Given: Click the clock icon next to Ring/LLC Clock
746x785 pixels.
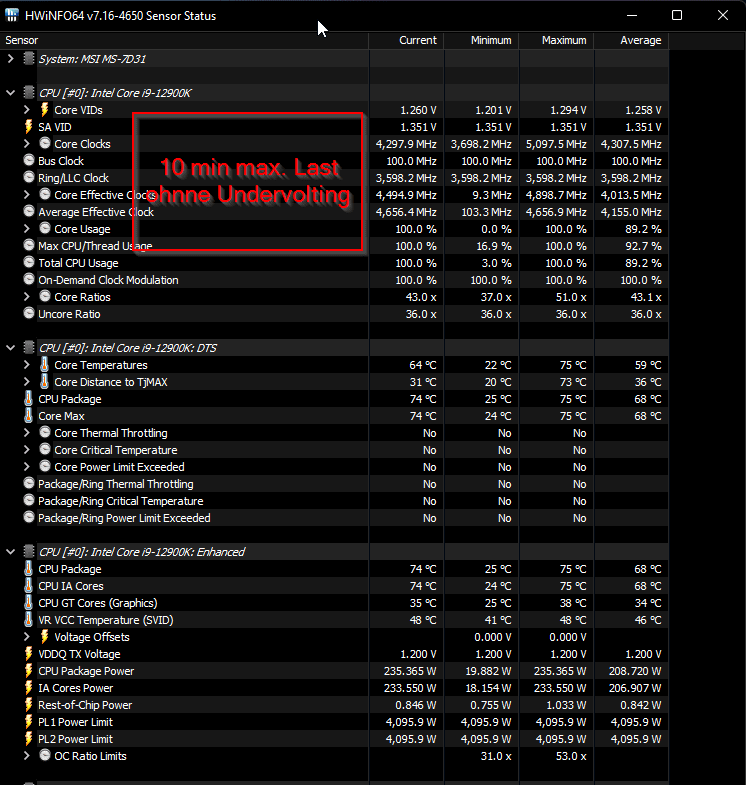Looking at the screenshot, I should click(x=29, y=177).
